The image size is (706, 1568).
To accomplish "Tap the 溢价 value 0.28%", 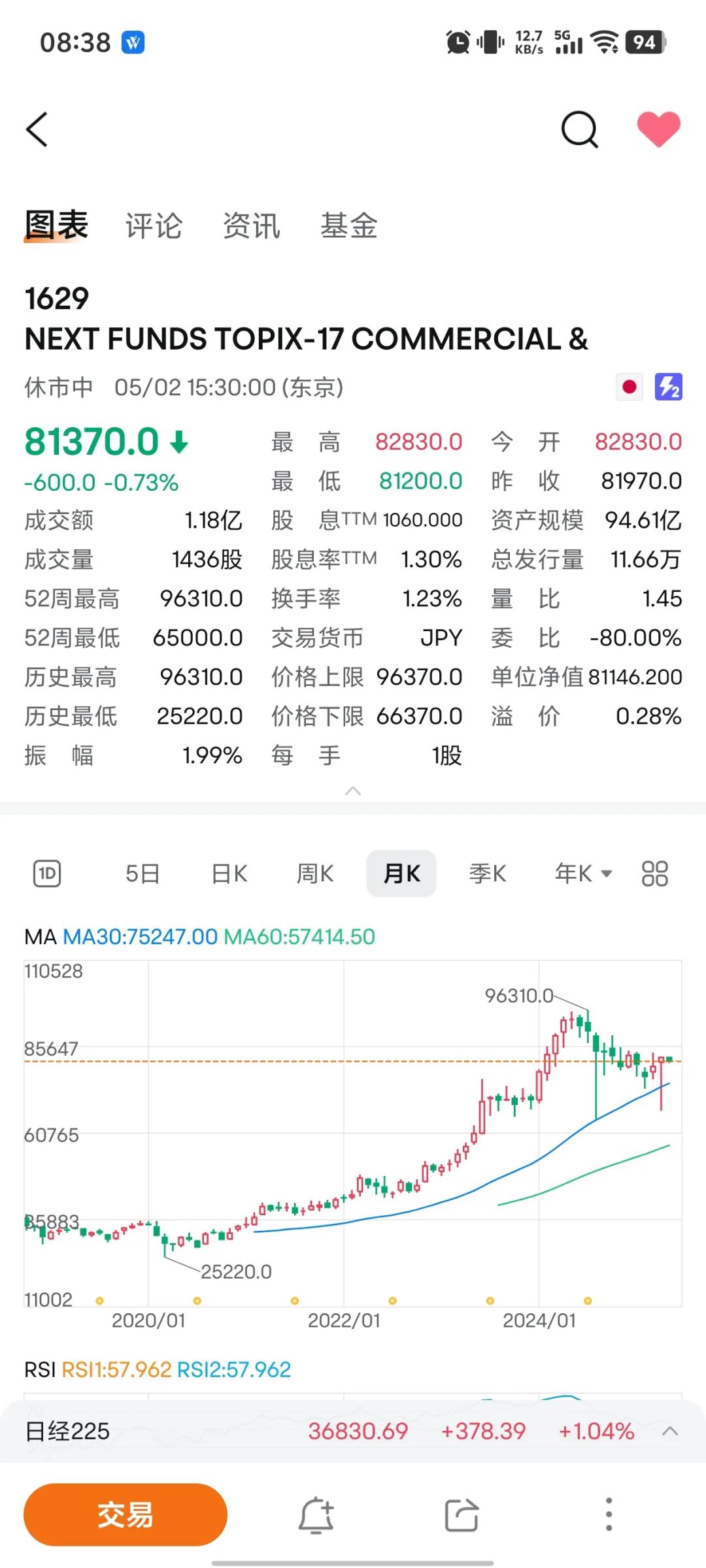I will [x=649, y=716].
